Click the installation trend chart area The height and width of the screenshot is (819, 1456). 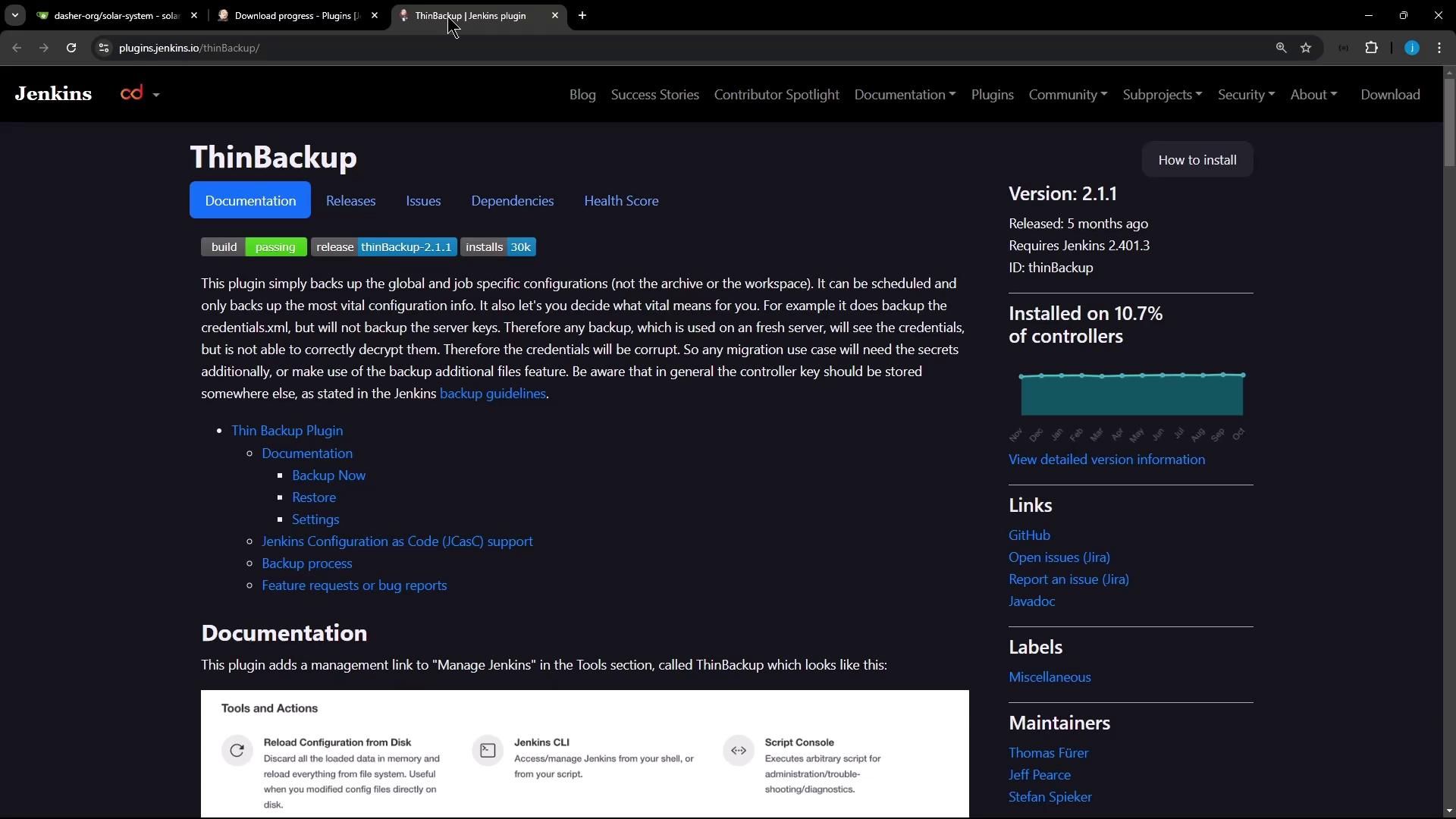click(1131, 395)
